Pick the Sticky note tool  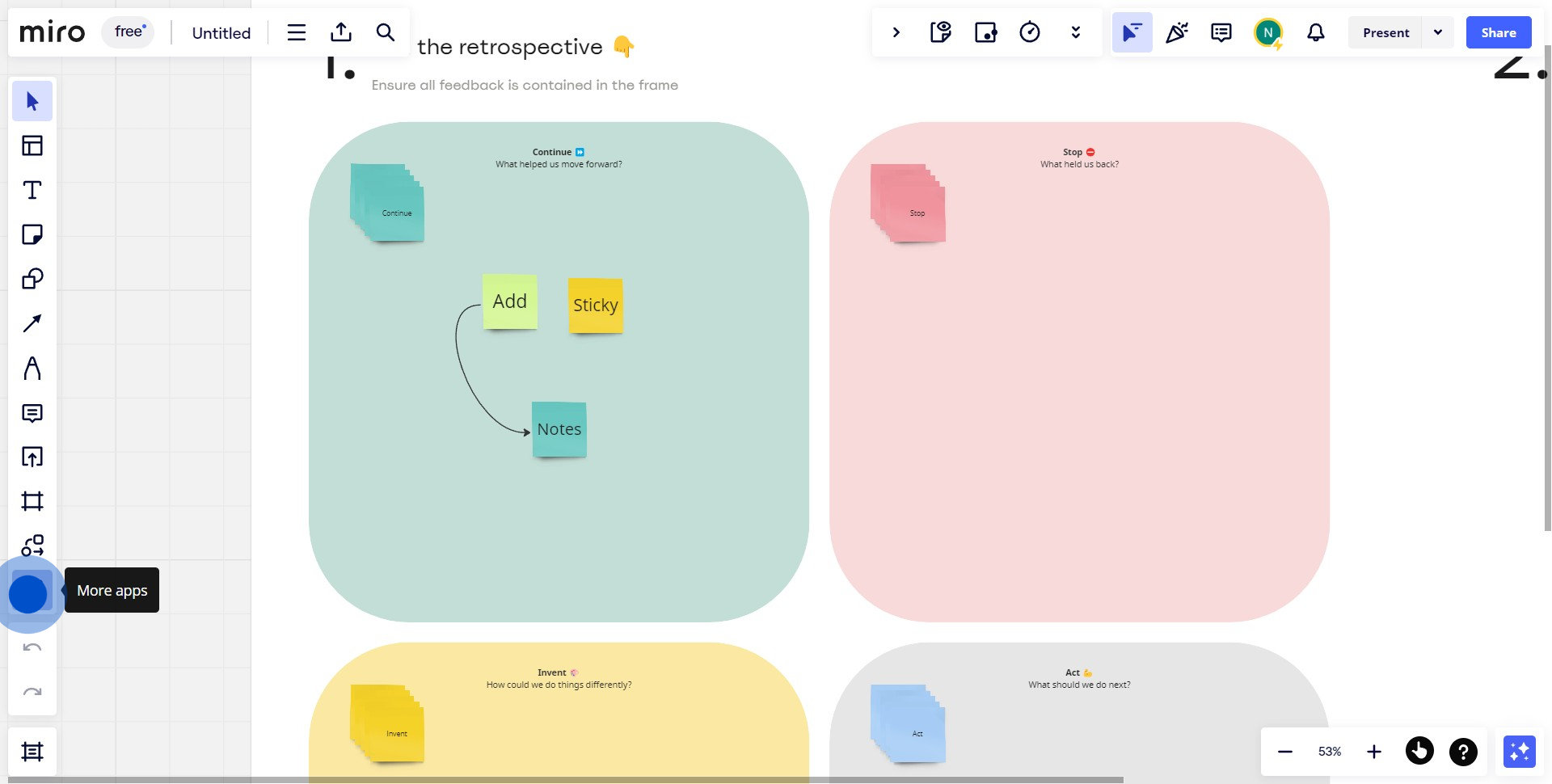32,234
